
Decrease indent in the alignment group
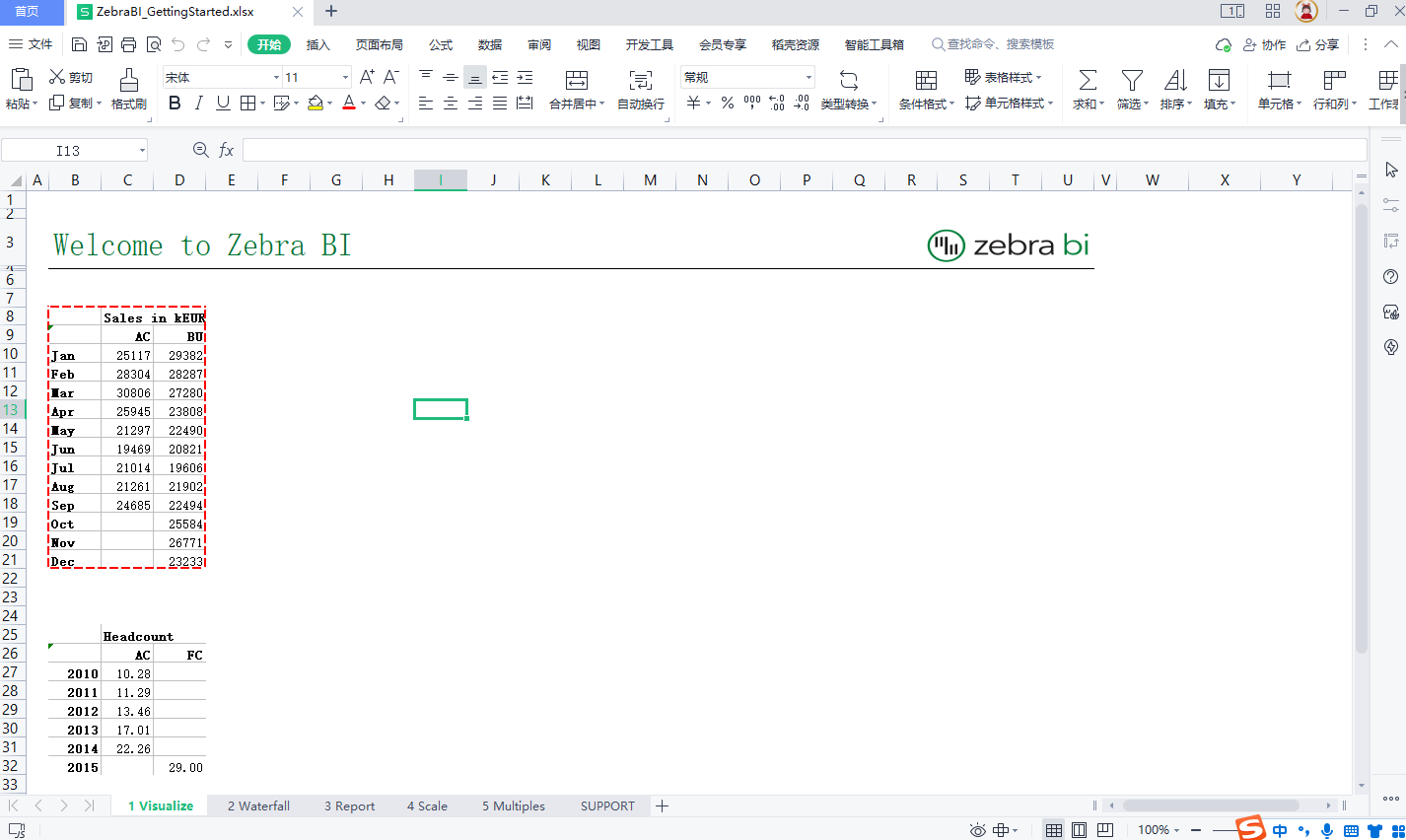coord(500,77)
